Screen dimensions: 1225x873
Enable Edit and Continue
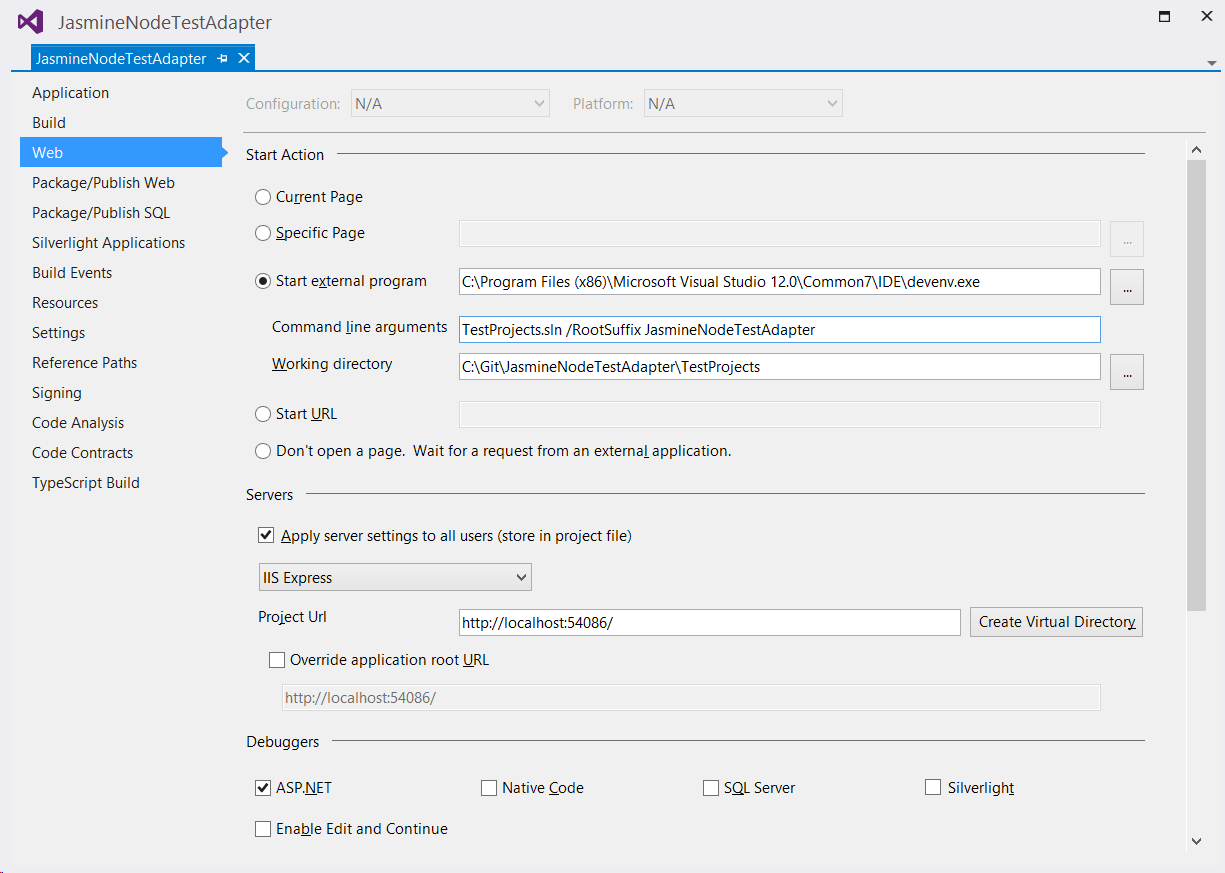262,829
